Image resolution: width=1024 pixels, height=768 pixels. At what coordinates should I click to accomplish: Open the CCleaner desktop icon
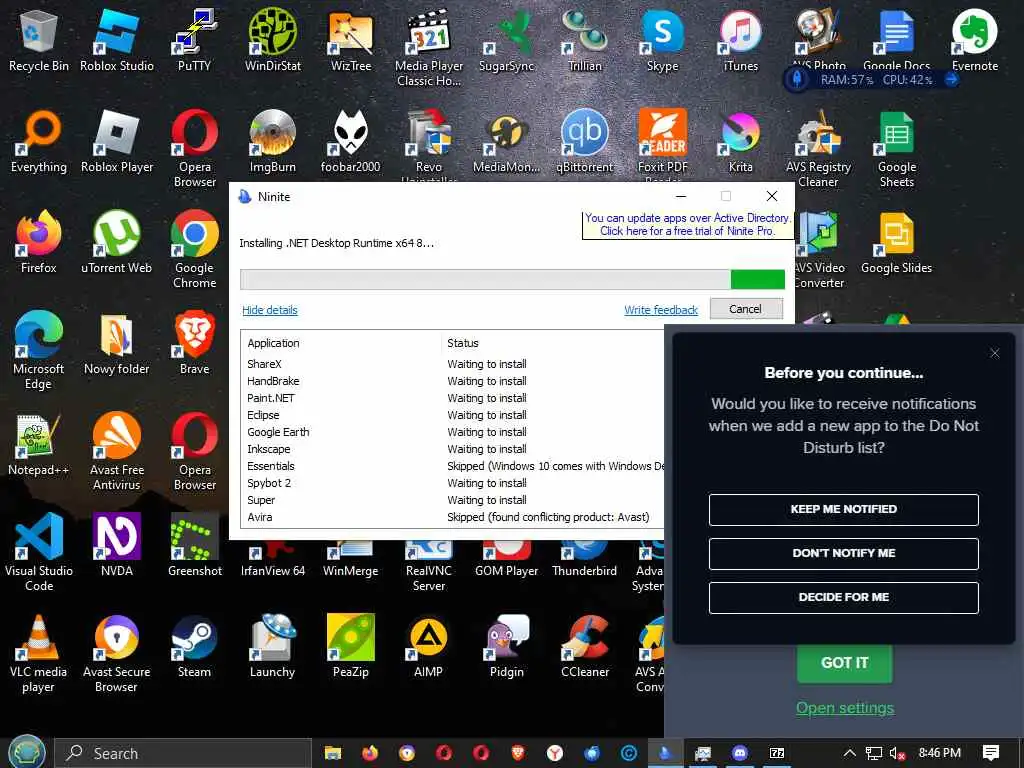pos(585,647)
